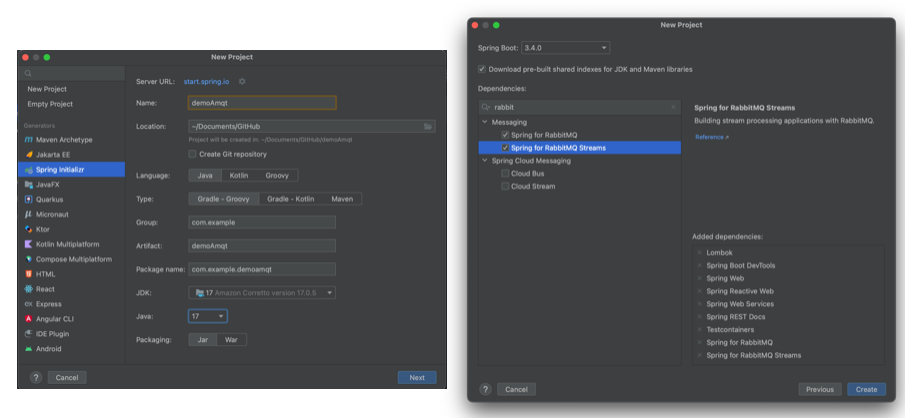Select the Jakarta EE generator icon

point(29,155)
